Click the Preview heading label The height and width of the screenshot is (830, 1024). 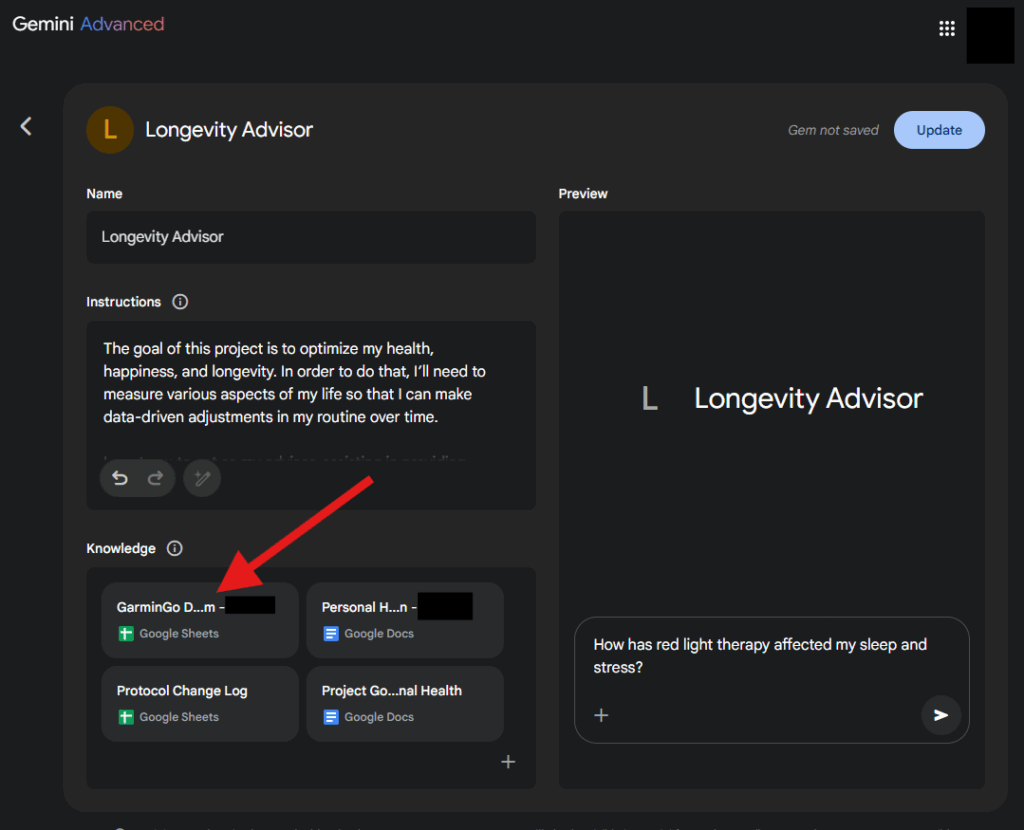pos(583,194)
